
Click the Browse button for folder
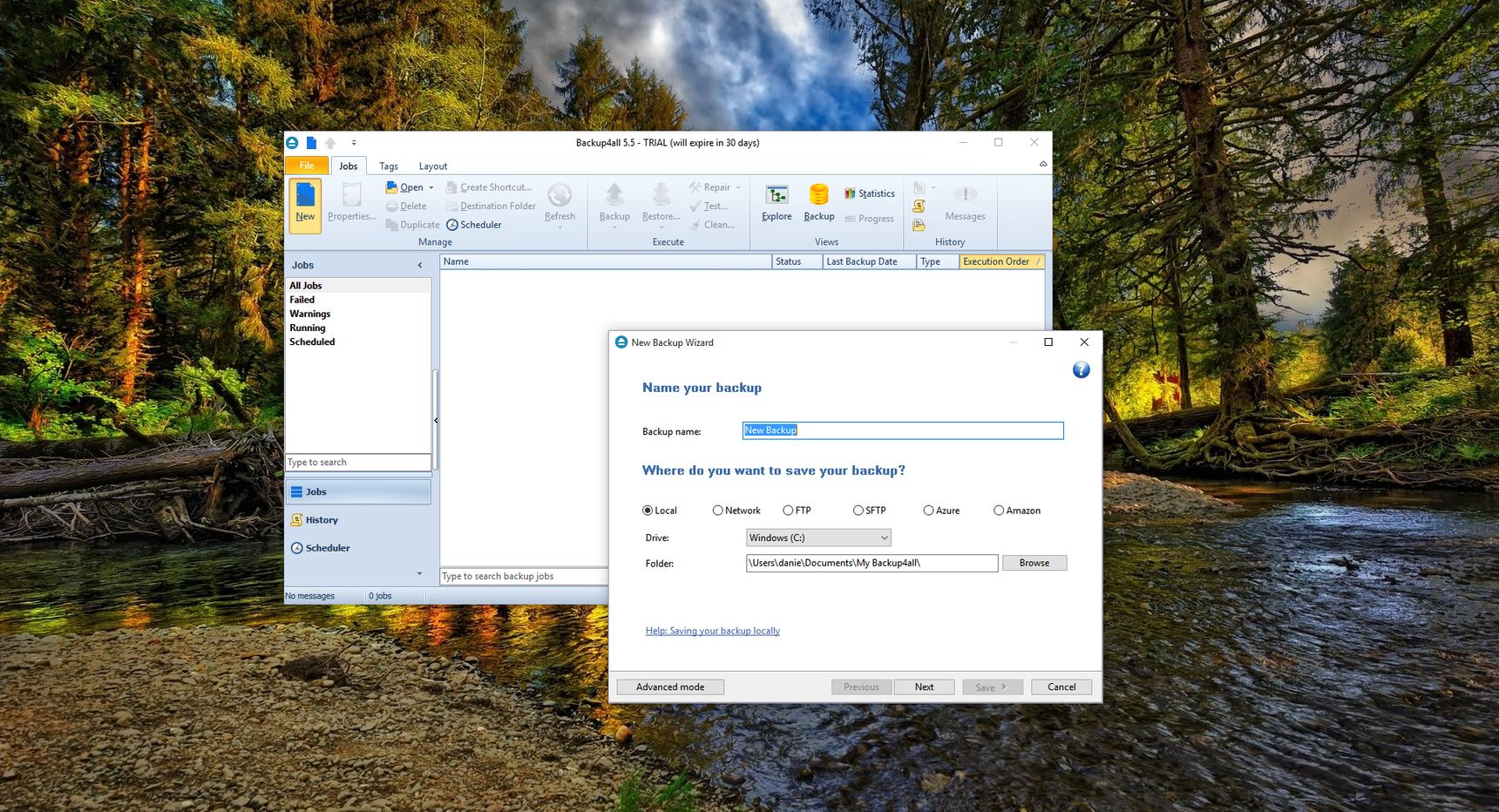pyautogui.click(x=1034, y=563)
